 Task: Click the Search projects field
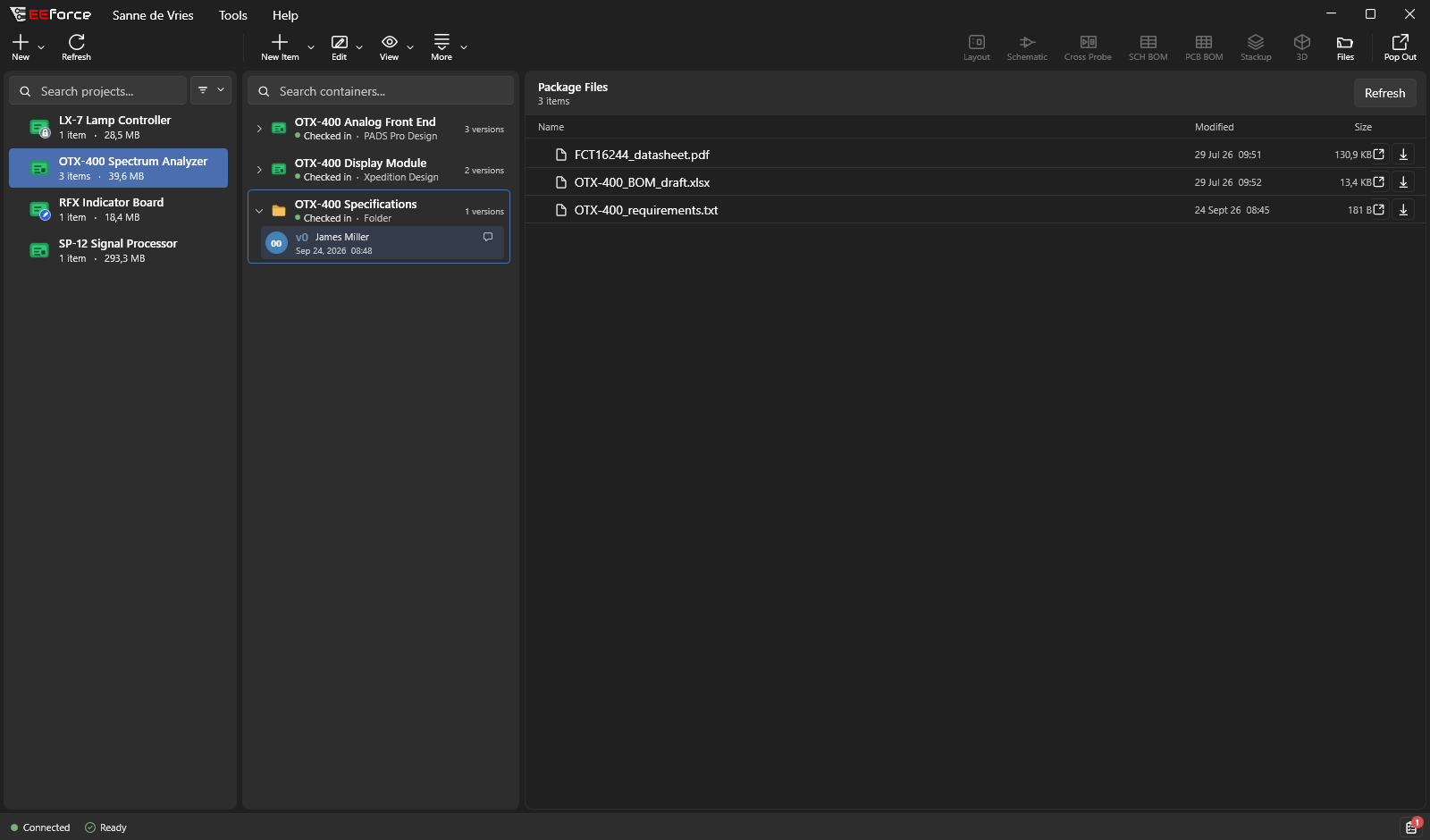point(98,91)
